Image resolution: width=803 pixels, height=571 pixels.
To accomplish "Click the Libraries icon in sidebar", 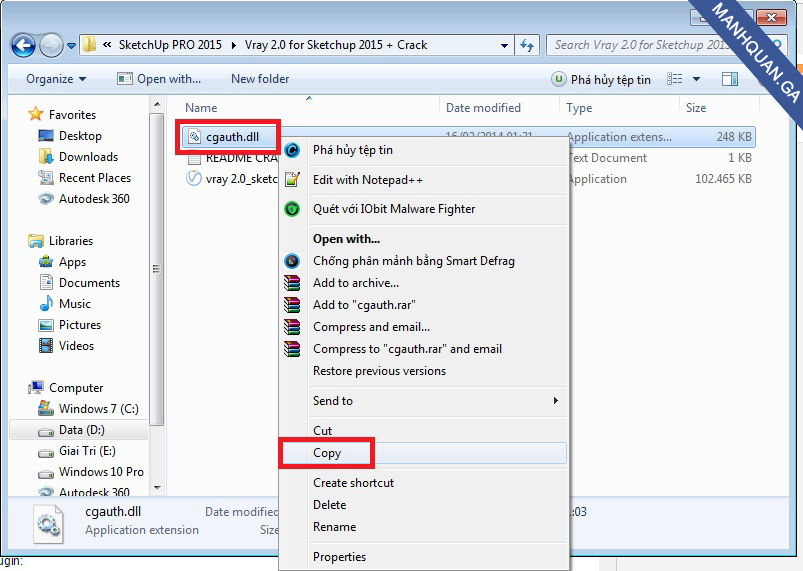I will tap(35, 240).
